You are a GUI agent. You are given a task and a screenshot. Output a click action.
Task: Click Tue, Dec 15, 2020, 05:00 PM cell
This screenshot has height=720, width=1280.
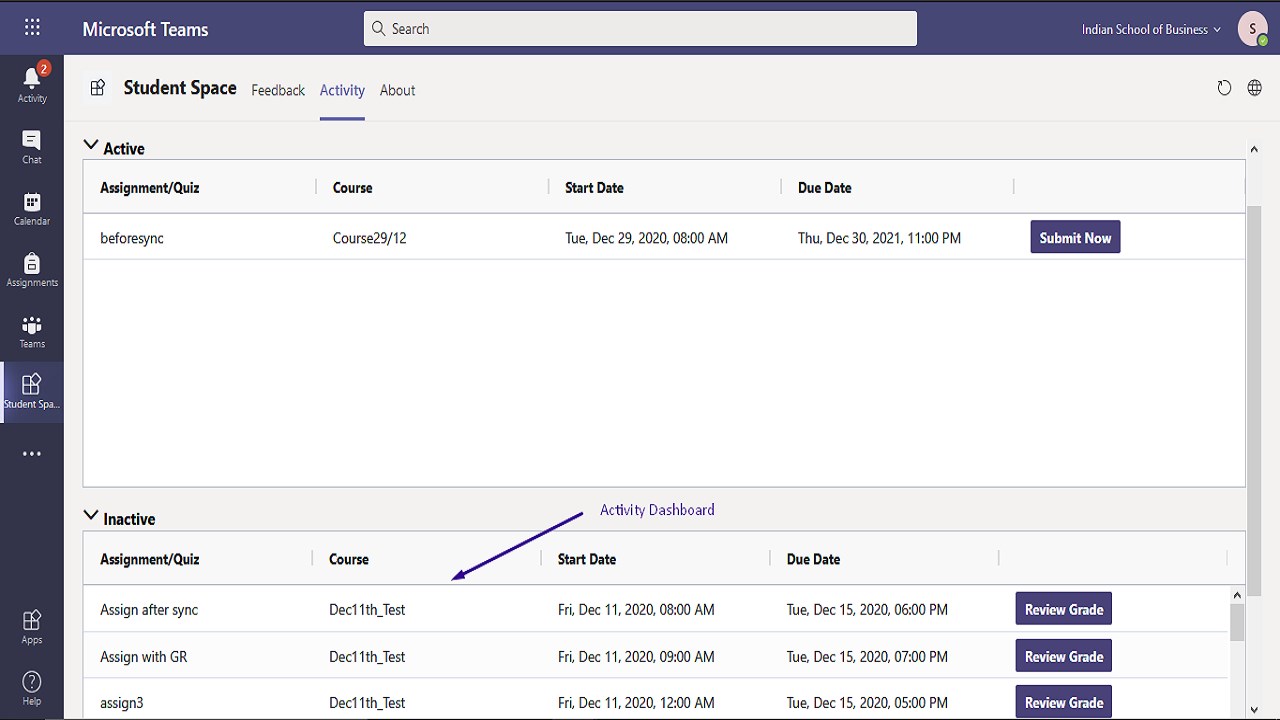[867, 703]
